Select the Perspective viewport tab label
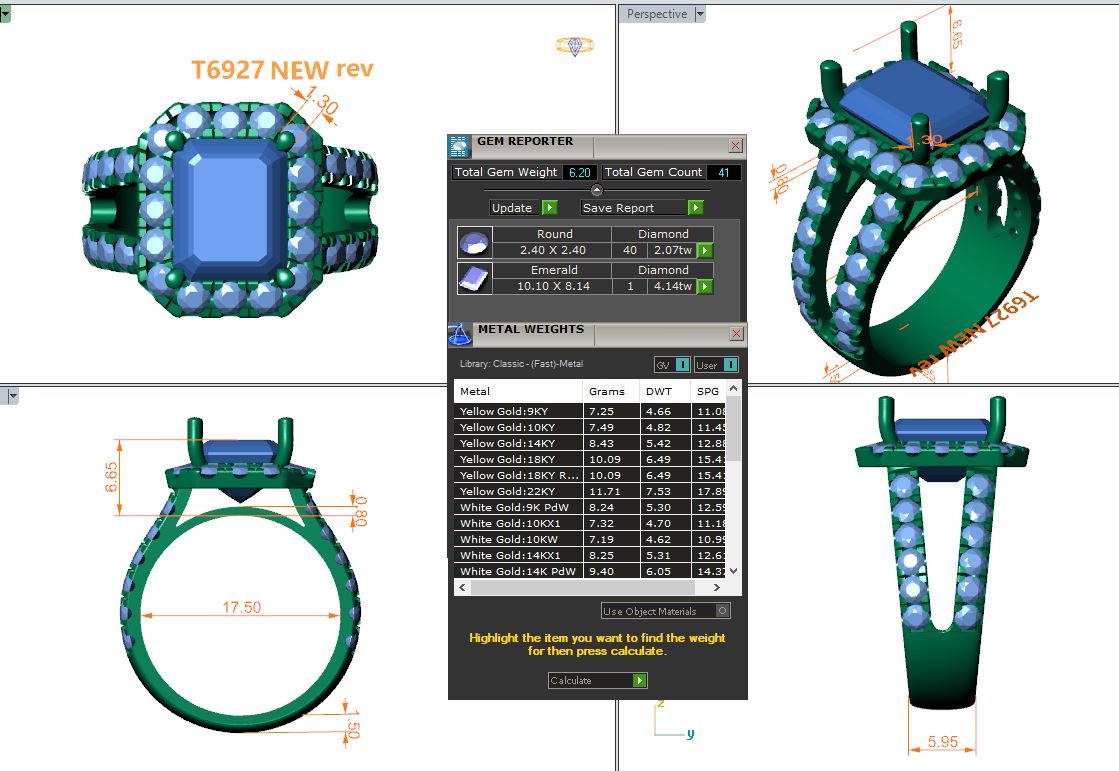The width and height of the screenshot is (1119, 771). [x=657, y=14]
